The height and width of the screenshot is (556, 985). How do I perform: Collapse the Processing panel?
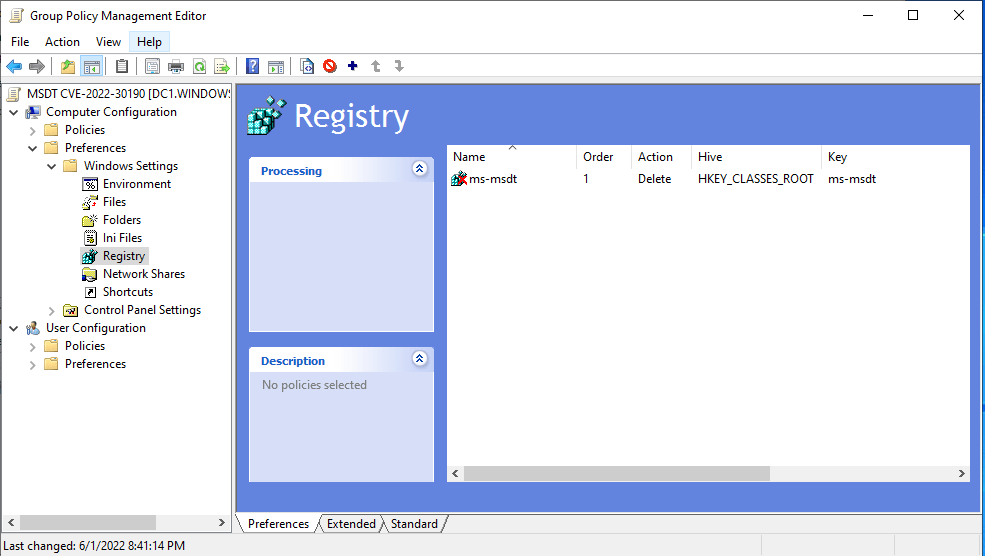tap(419, 170)
